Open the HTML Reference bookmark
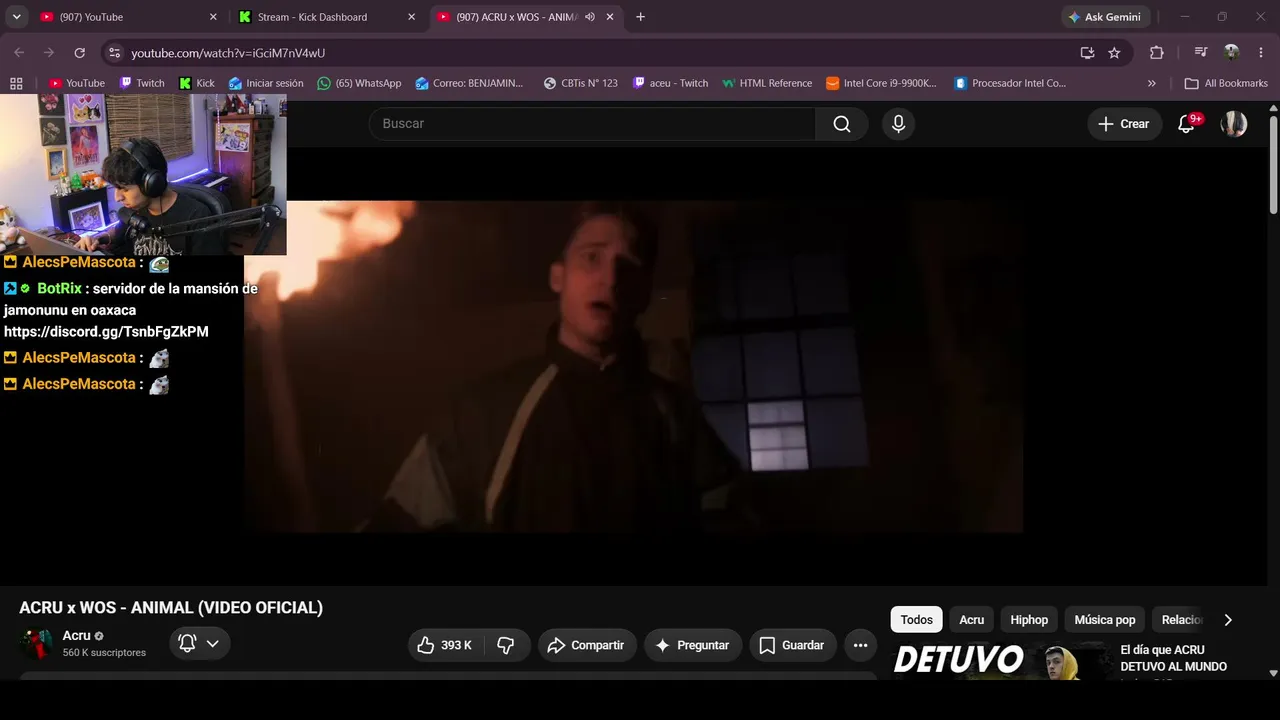 click(x=767, y=83)
